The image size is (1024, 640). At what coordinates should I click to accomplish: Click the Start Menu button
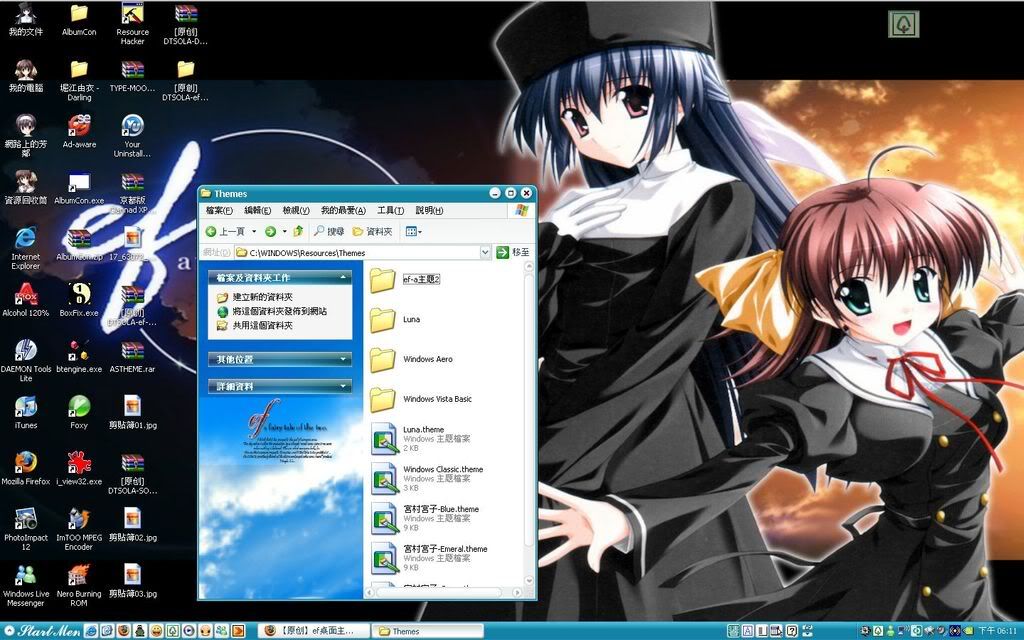[42, 631]
